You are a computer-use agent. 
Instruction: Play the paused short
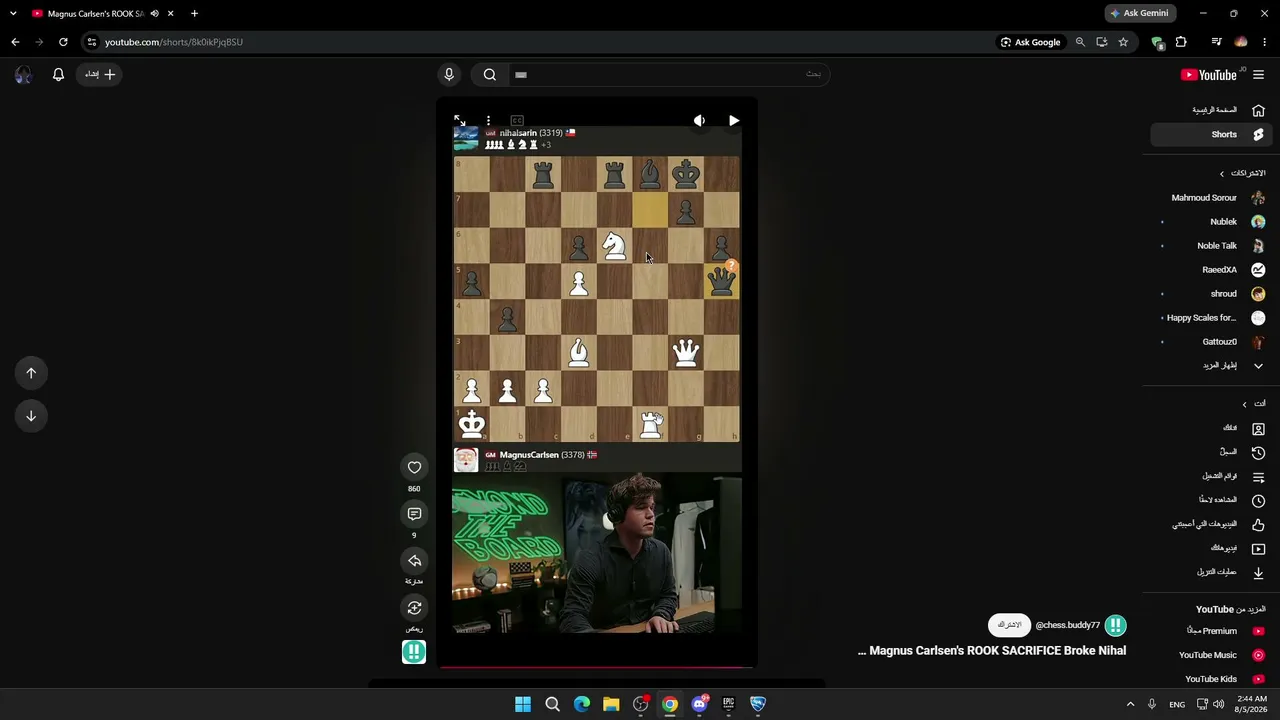tap(734, 121)
